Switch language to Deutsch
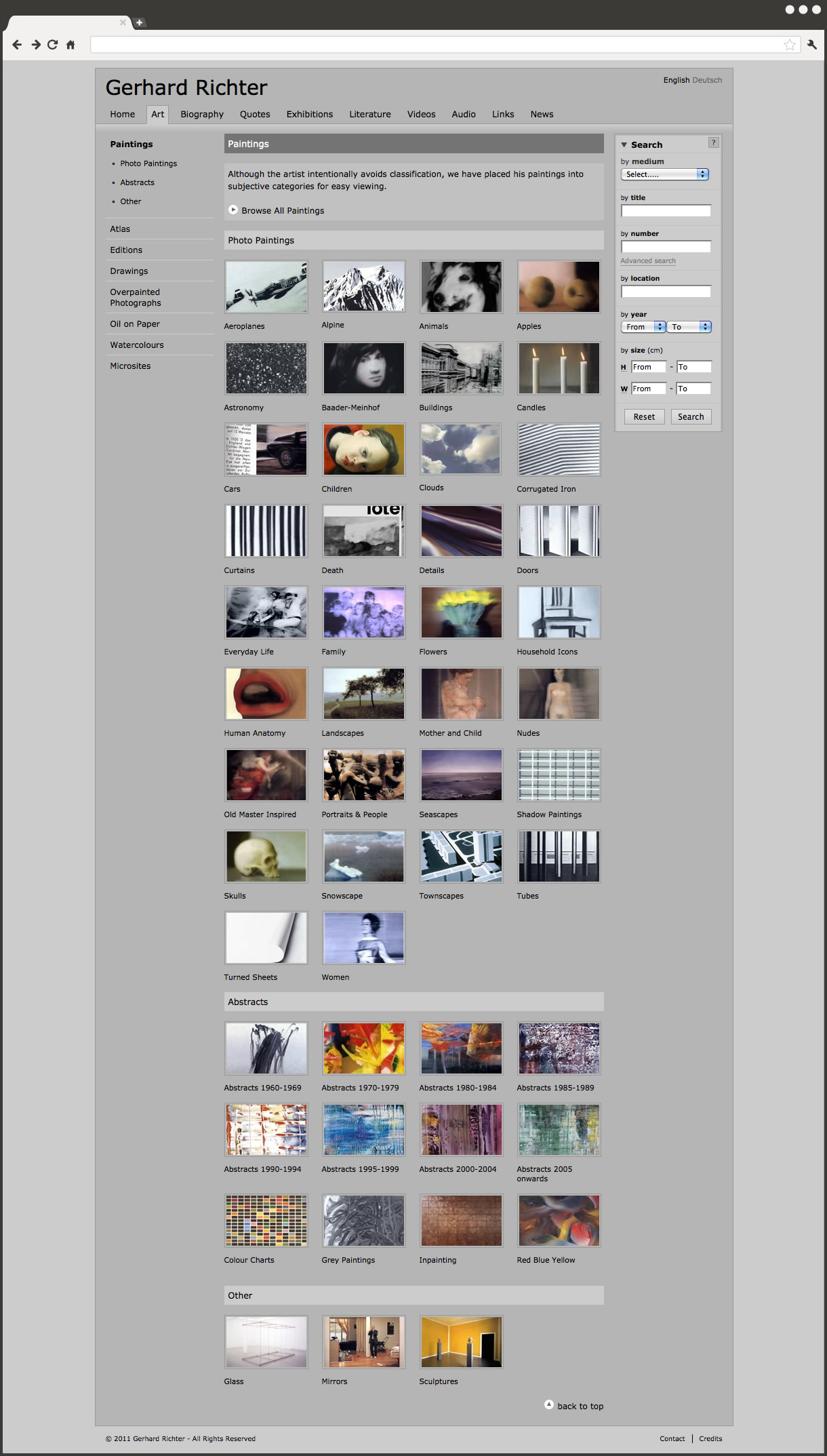Screen dimensions: 827x1456 click(707, 80)
